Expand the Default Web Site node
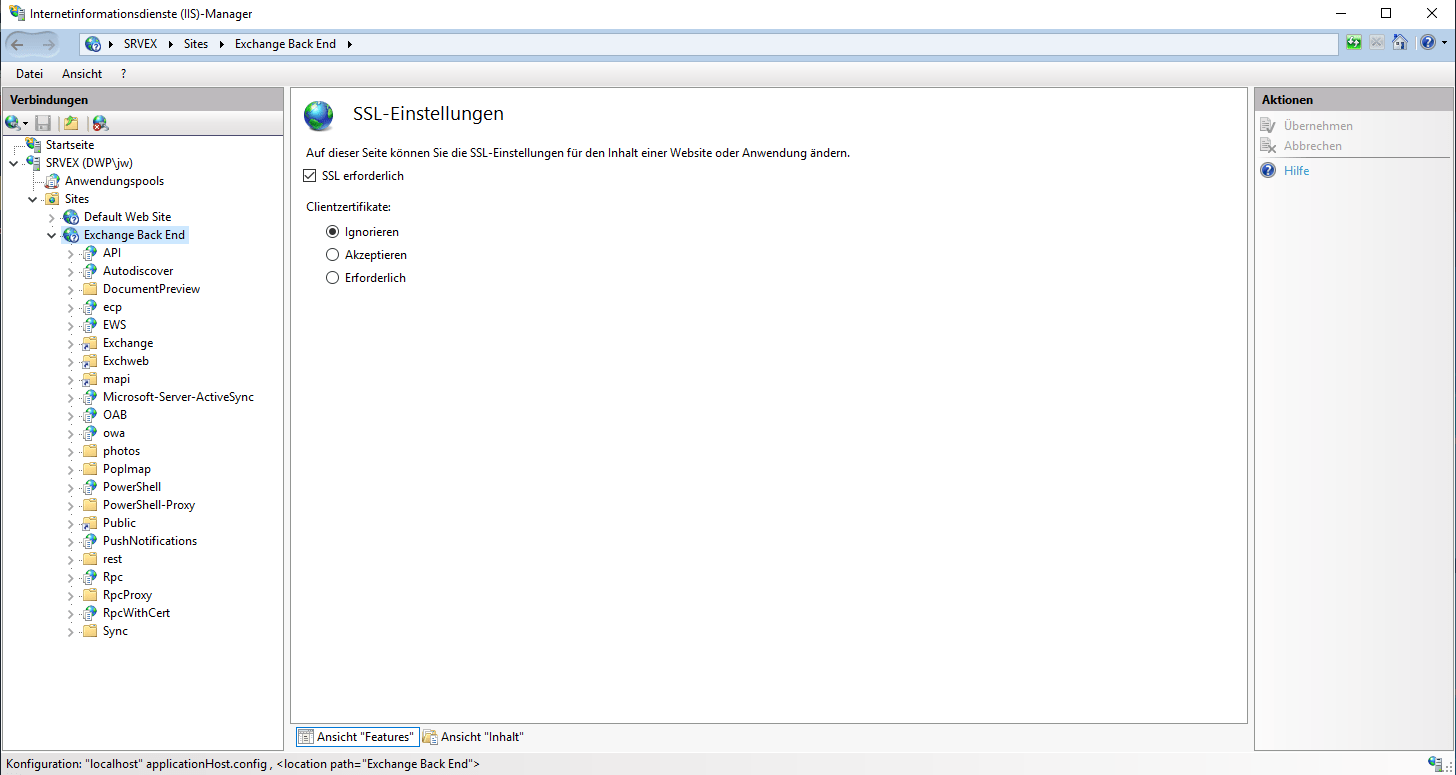This screenshot has height=775, width=1456. (52, 217)
